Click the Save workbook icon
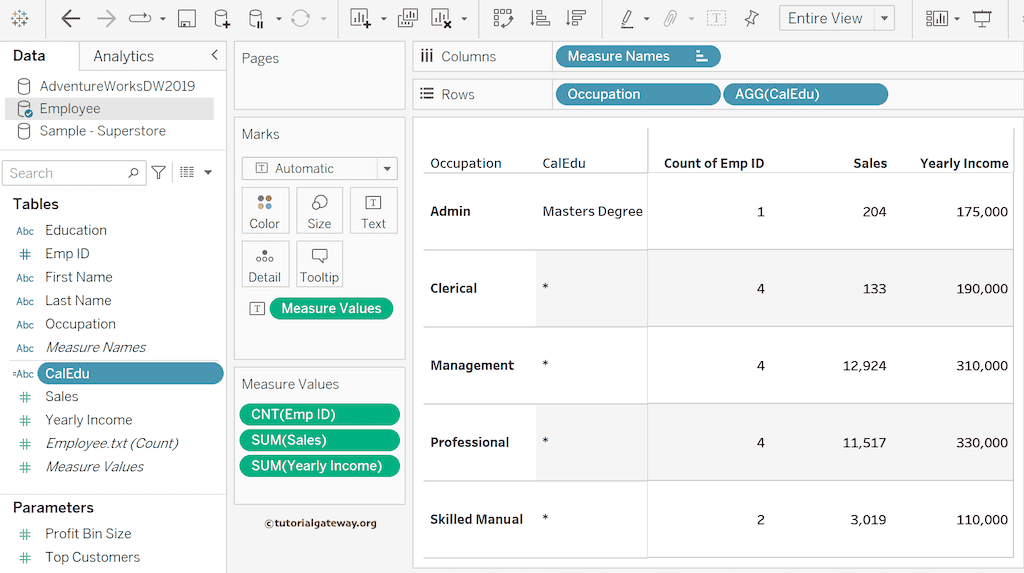 [x=186, y=19]
